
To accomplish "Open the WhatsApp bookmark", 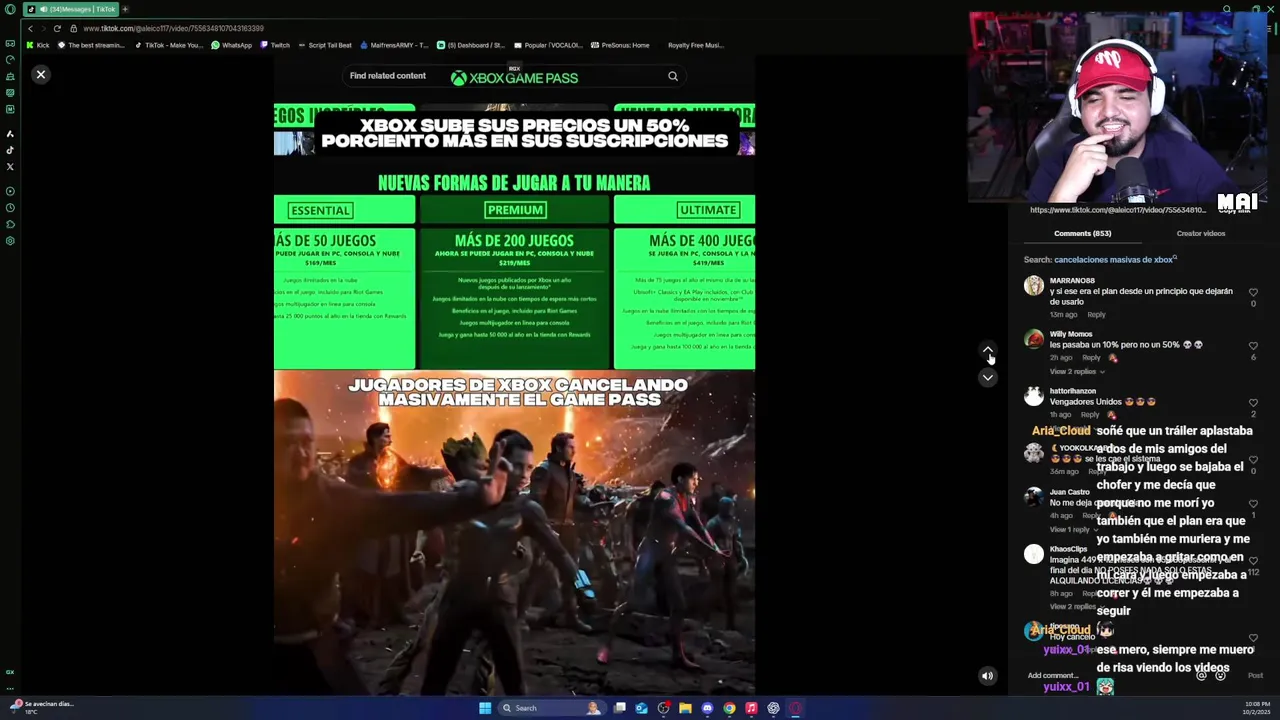I will click(x=231, y=45).
